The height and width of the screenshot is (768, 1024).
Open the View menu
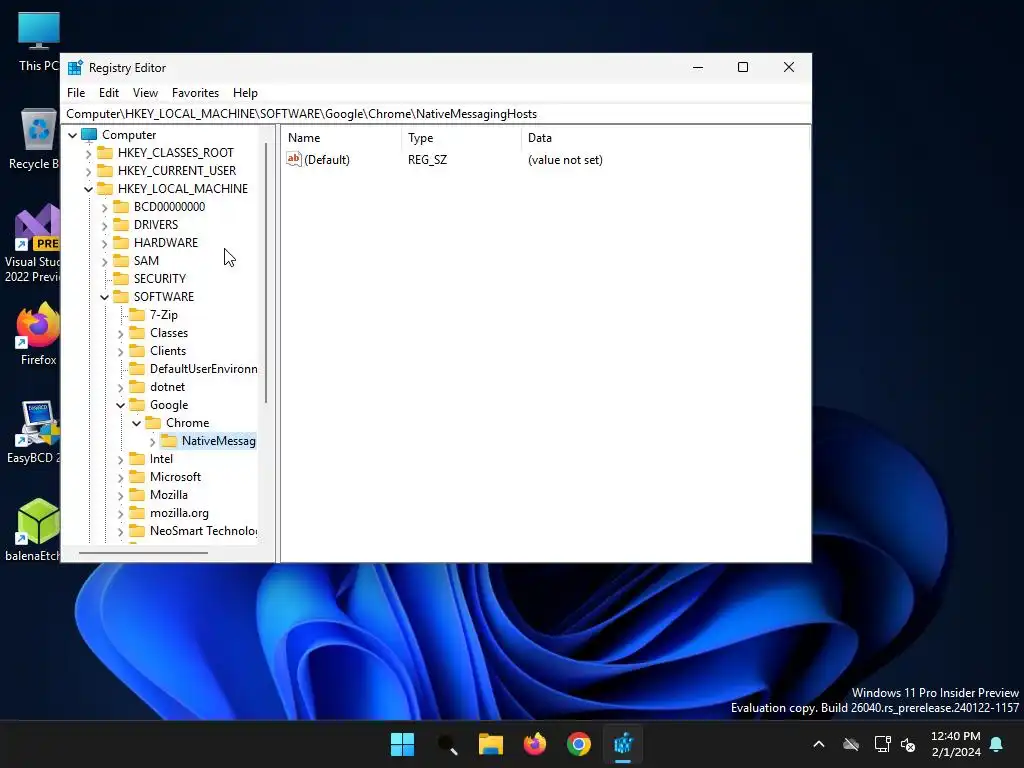[x=145, y=93]
